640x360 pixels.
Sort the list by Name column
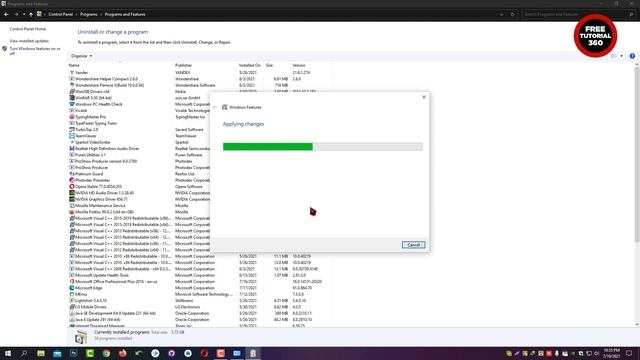pyautogui.click(x=74, y=65)
